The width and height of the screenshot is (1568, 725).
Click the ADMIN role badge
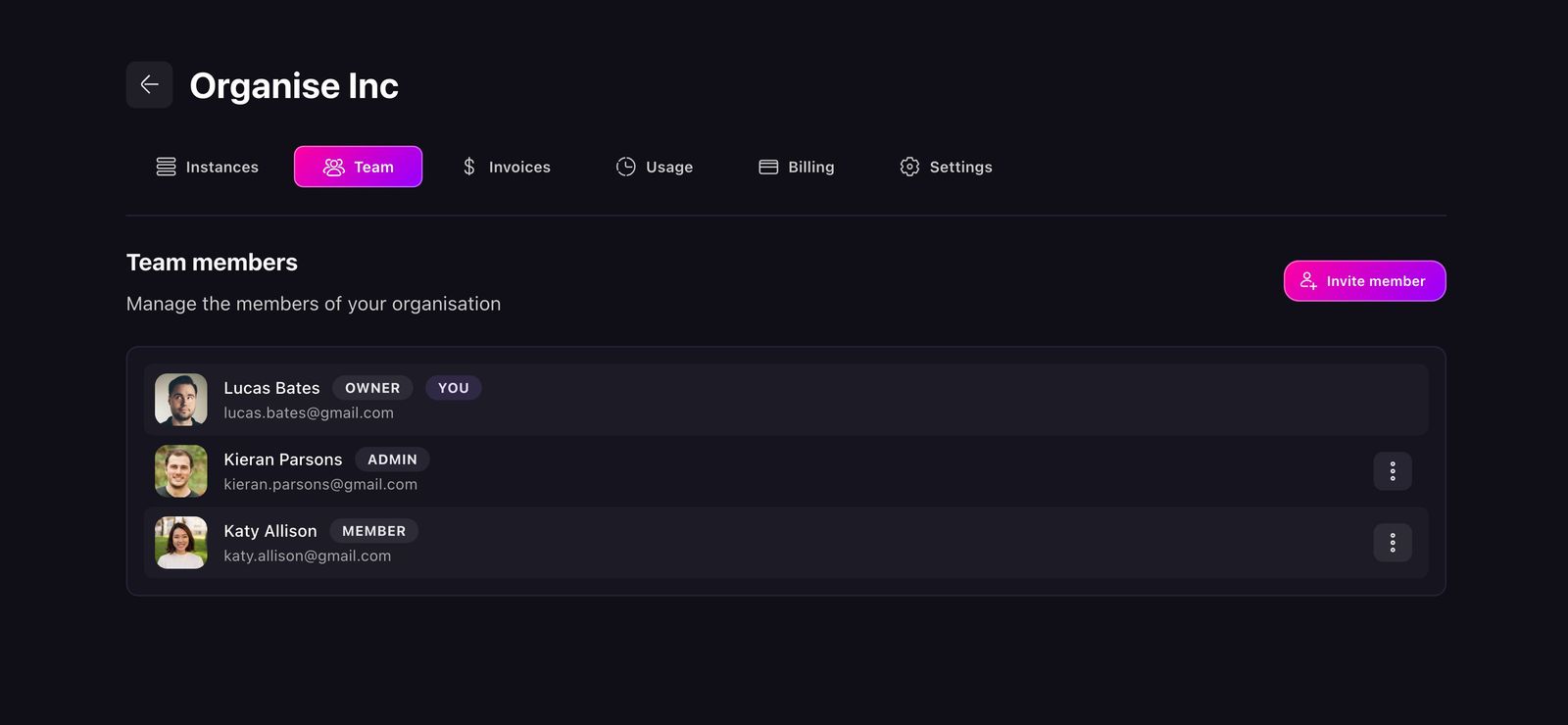coord(392,459)
